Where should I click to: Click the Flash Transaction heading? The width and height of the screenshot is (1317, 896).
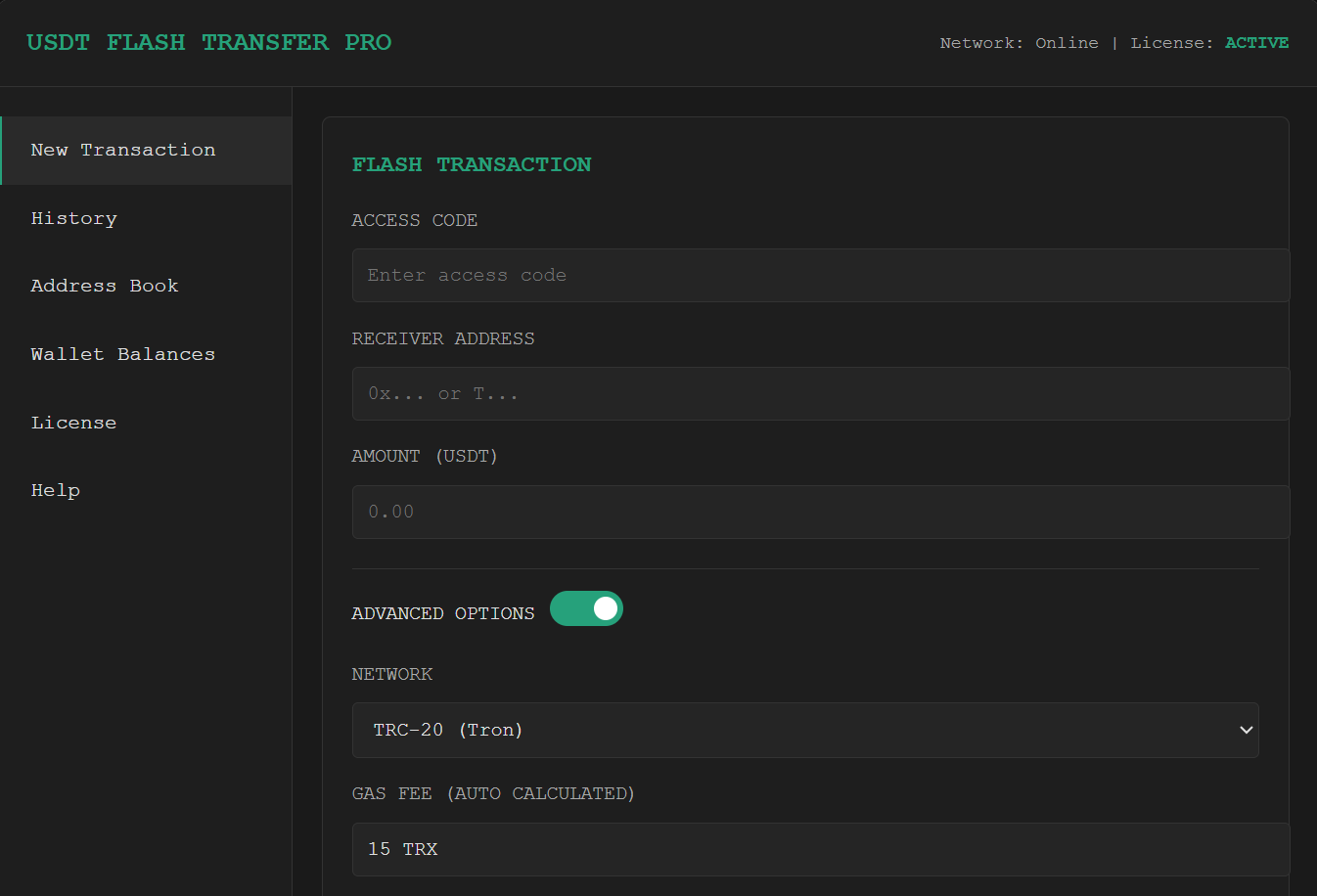[472, 164]
